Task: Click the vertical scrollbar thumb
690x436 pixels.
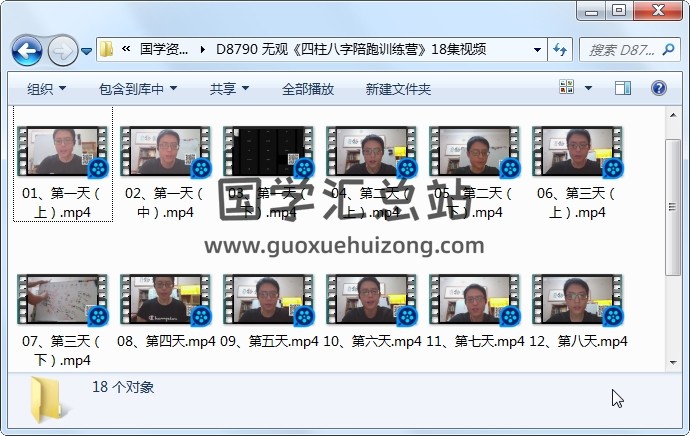Action: (x=673, y=207)
